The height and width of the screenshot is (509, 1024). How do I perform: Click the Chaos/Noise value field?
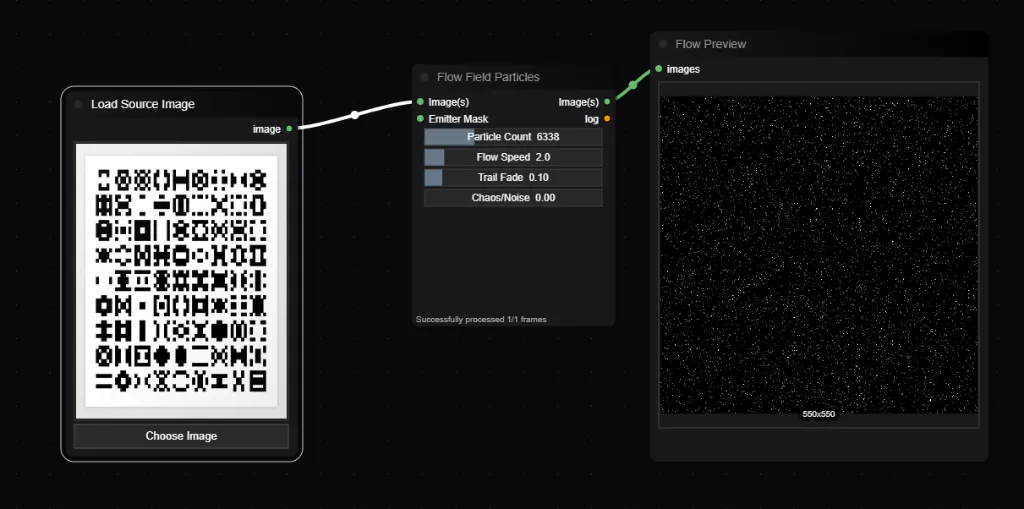click(513, 197)
